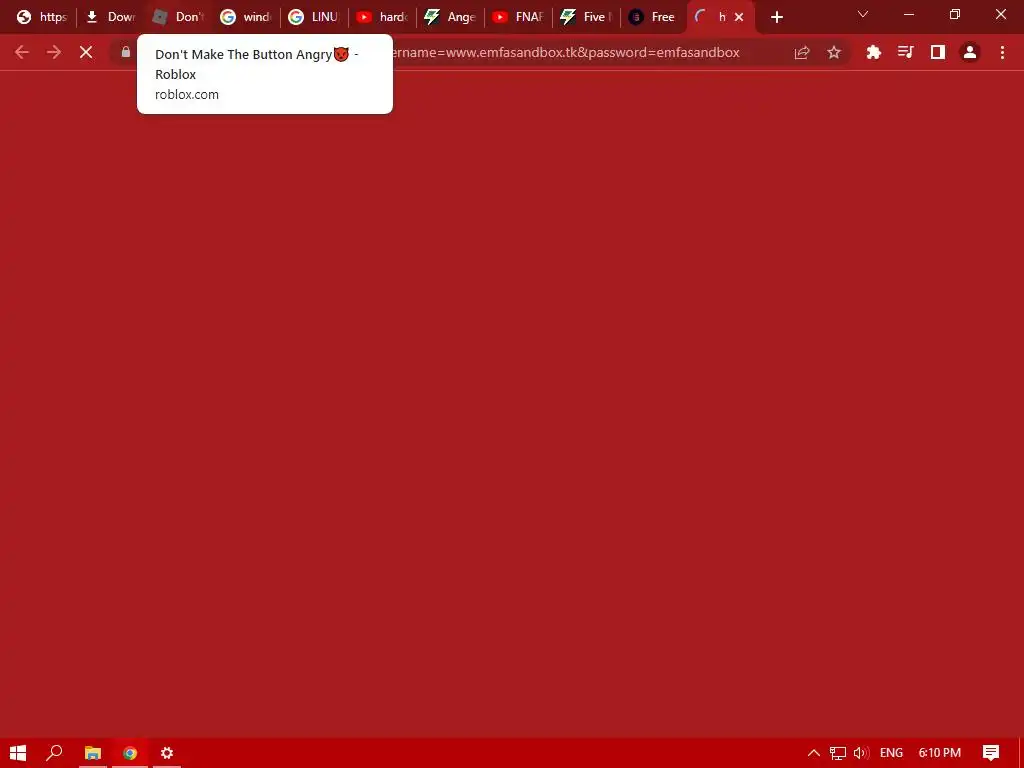Open the 'Five' tab
This screenshot has width=1024, height=768.
(586, 17)
